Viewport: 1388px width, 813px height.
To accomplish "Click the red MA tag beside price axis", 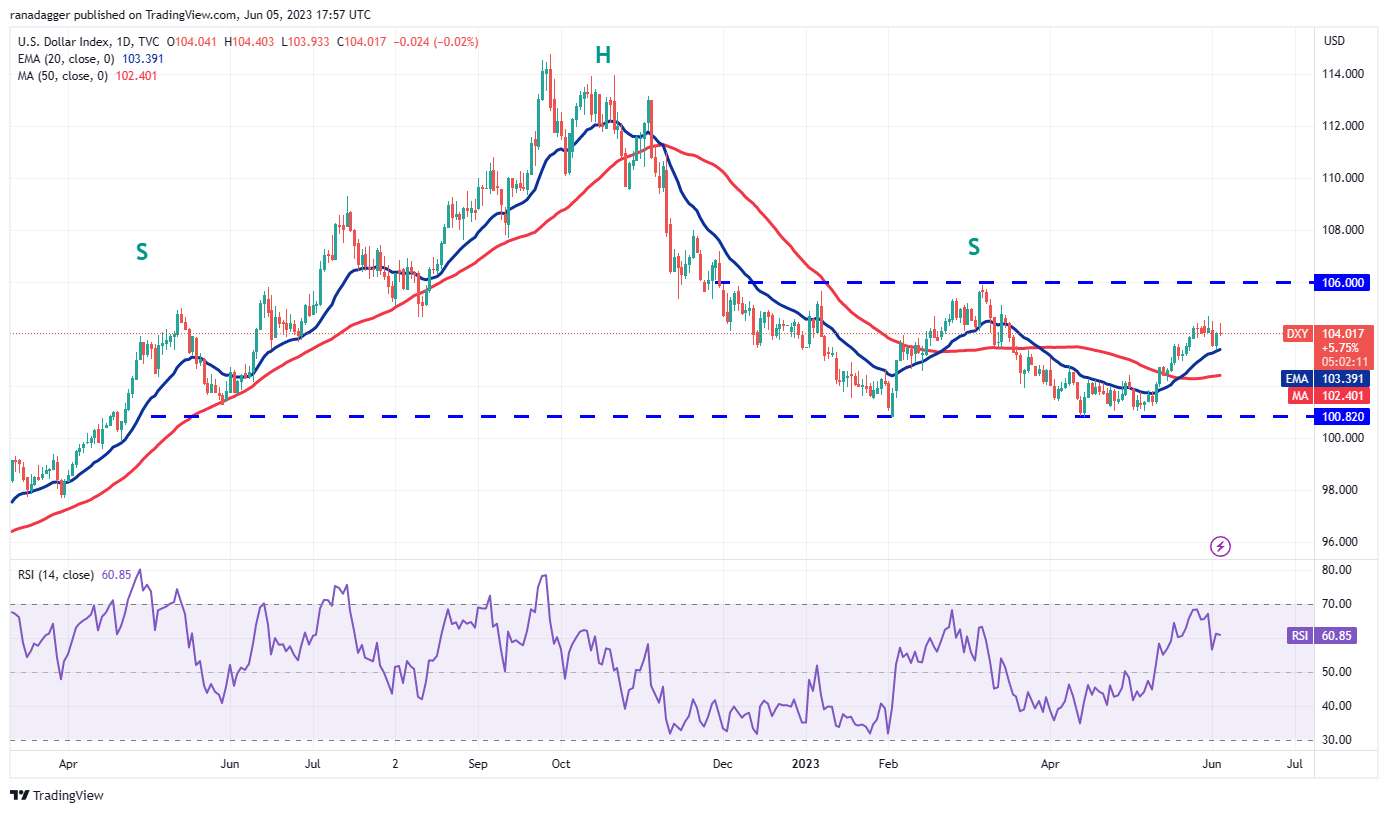I will [1296, 396].
